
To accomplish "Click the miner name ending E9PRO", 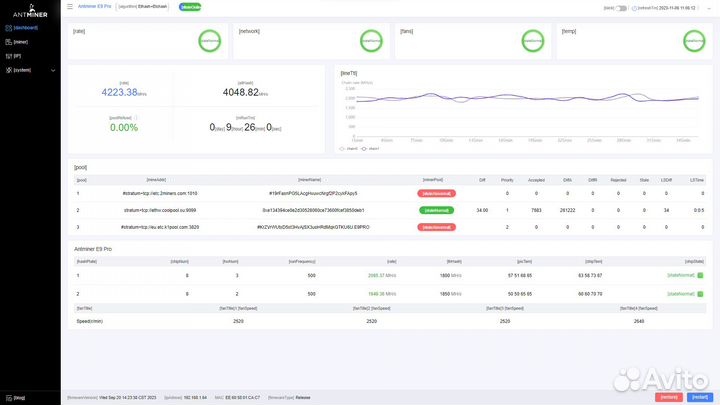I will [313, 227].
